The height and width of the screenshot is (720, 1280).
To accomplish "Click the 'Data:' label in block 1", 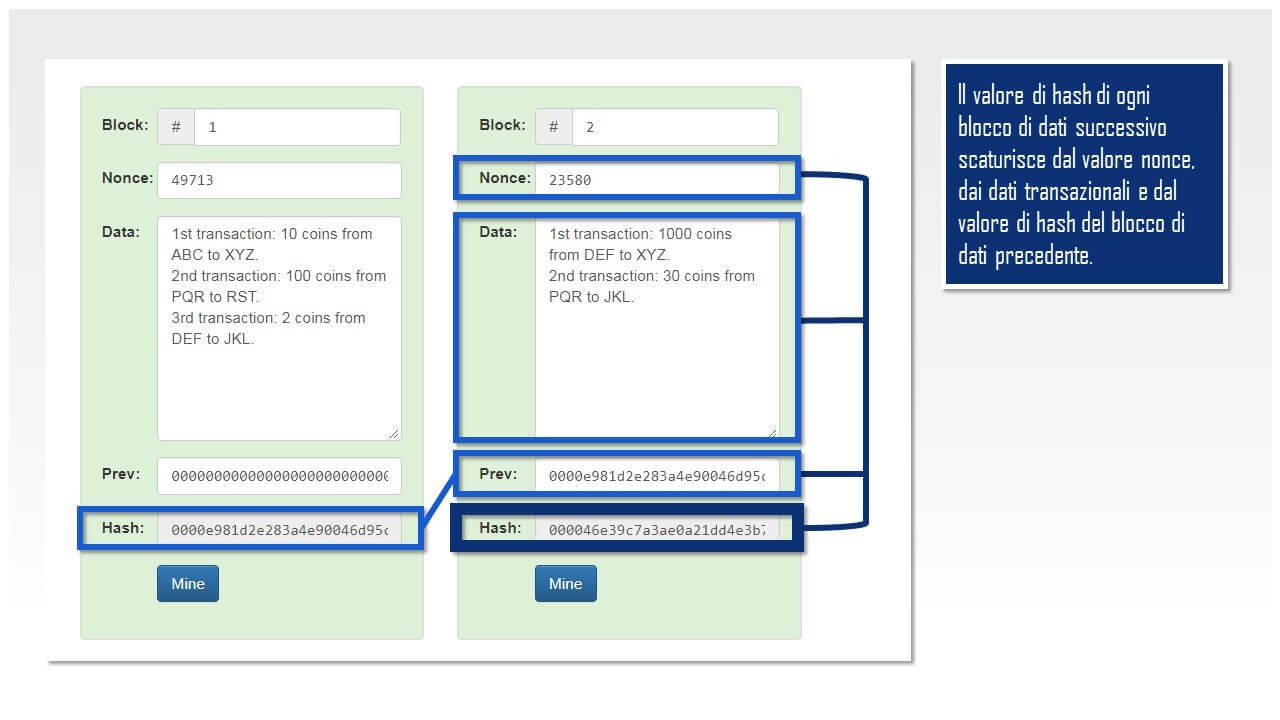I will (x=121, y=232).
